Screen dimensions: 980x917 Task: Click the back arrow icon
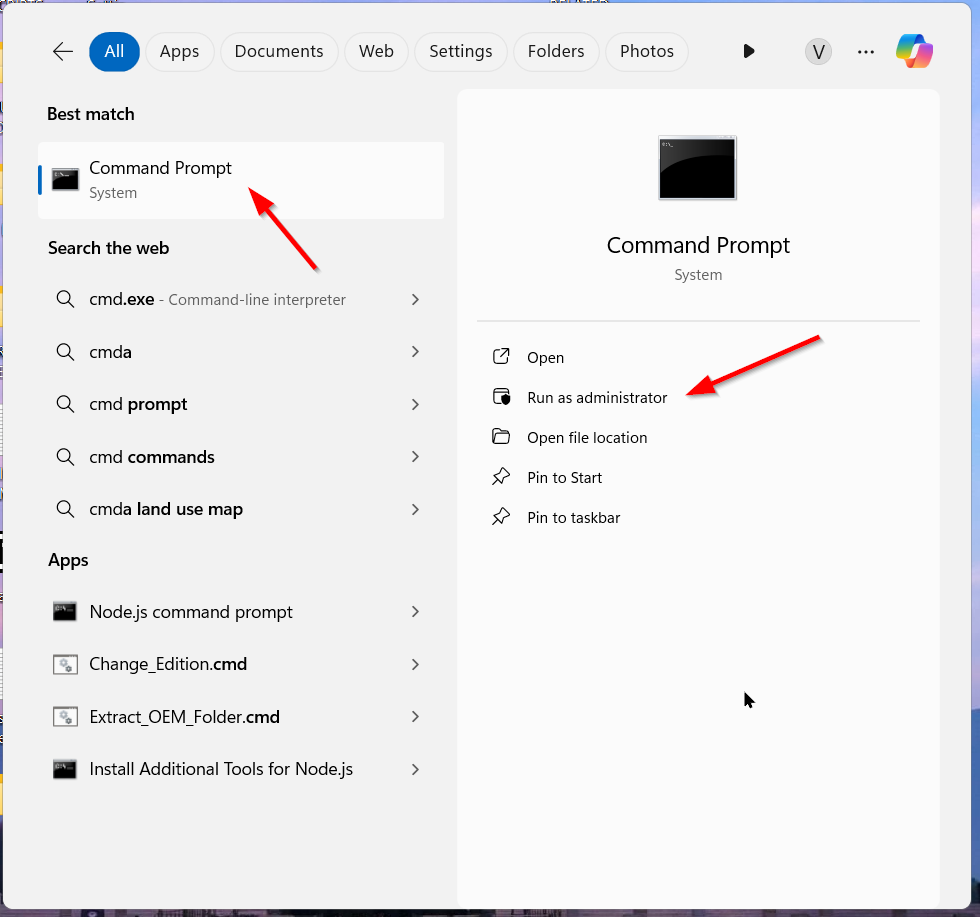click(x=63, y=51)
